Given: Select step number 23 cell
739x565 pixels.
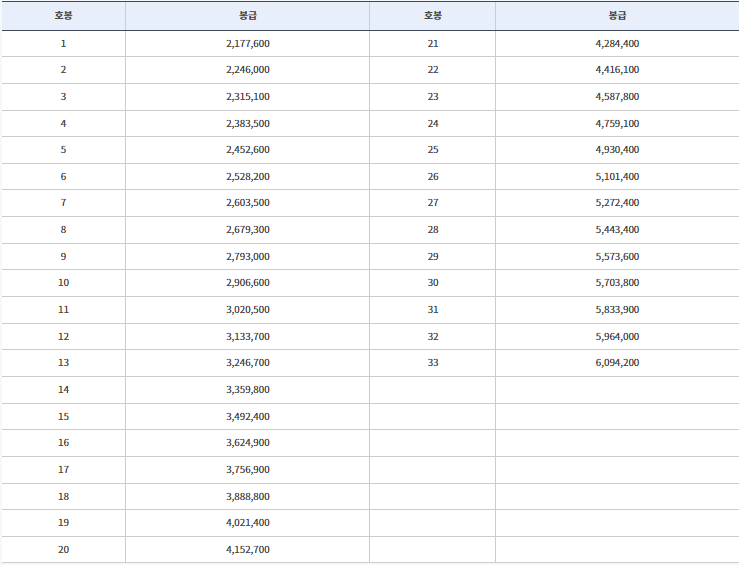Looking at the screenshot, I should tap(433, 97).
